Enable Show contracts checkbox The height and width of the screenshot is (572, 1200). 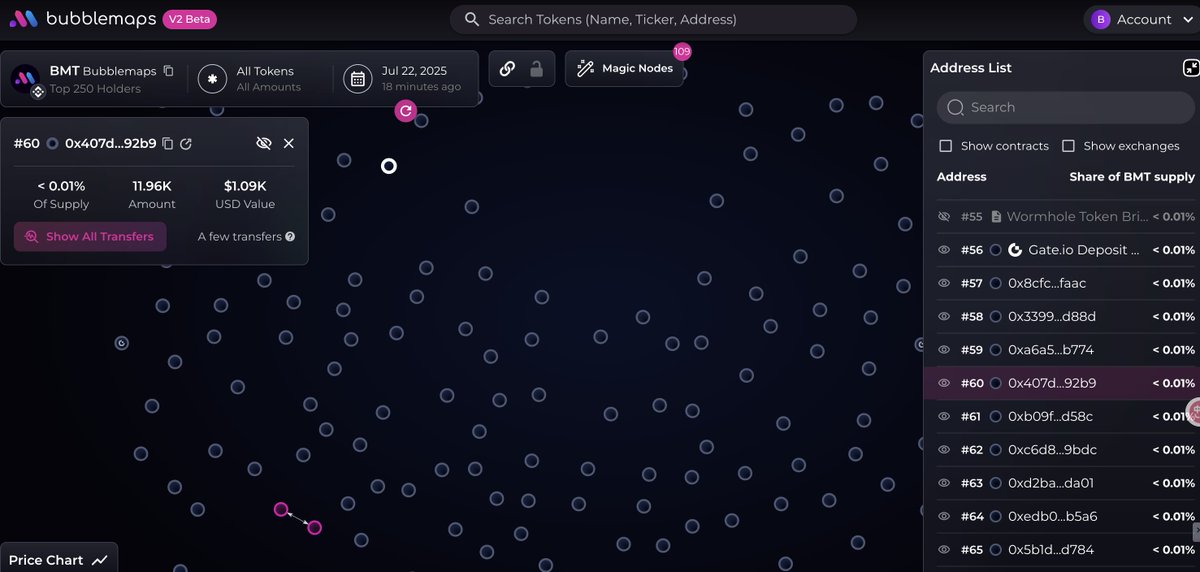(946, 146)
